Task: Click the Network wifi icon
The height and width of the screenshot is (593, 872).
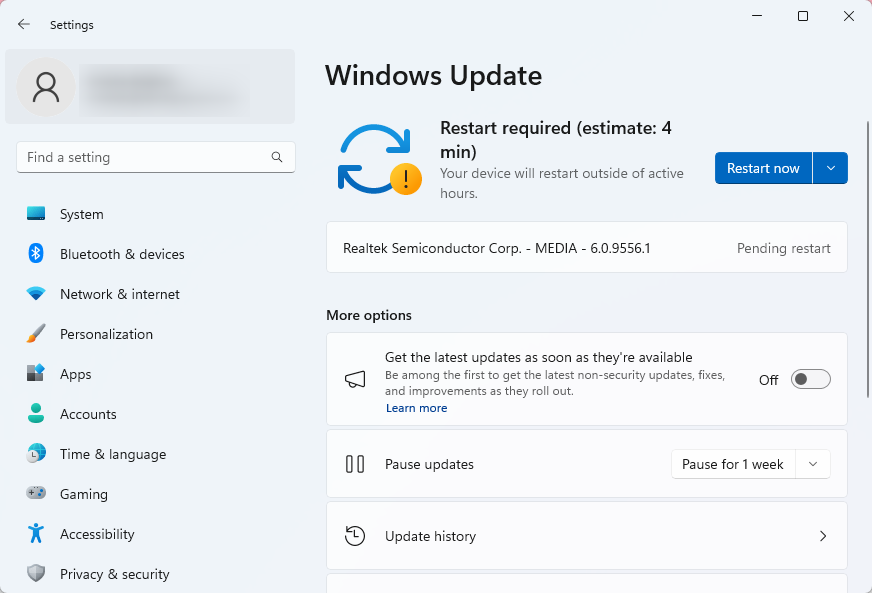Action: click(36, 294)
